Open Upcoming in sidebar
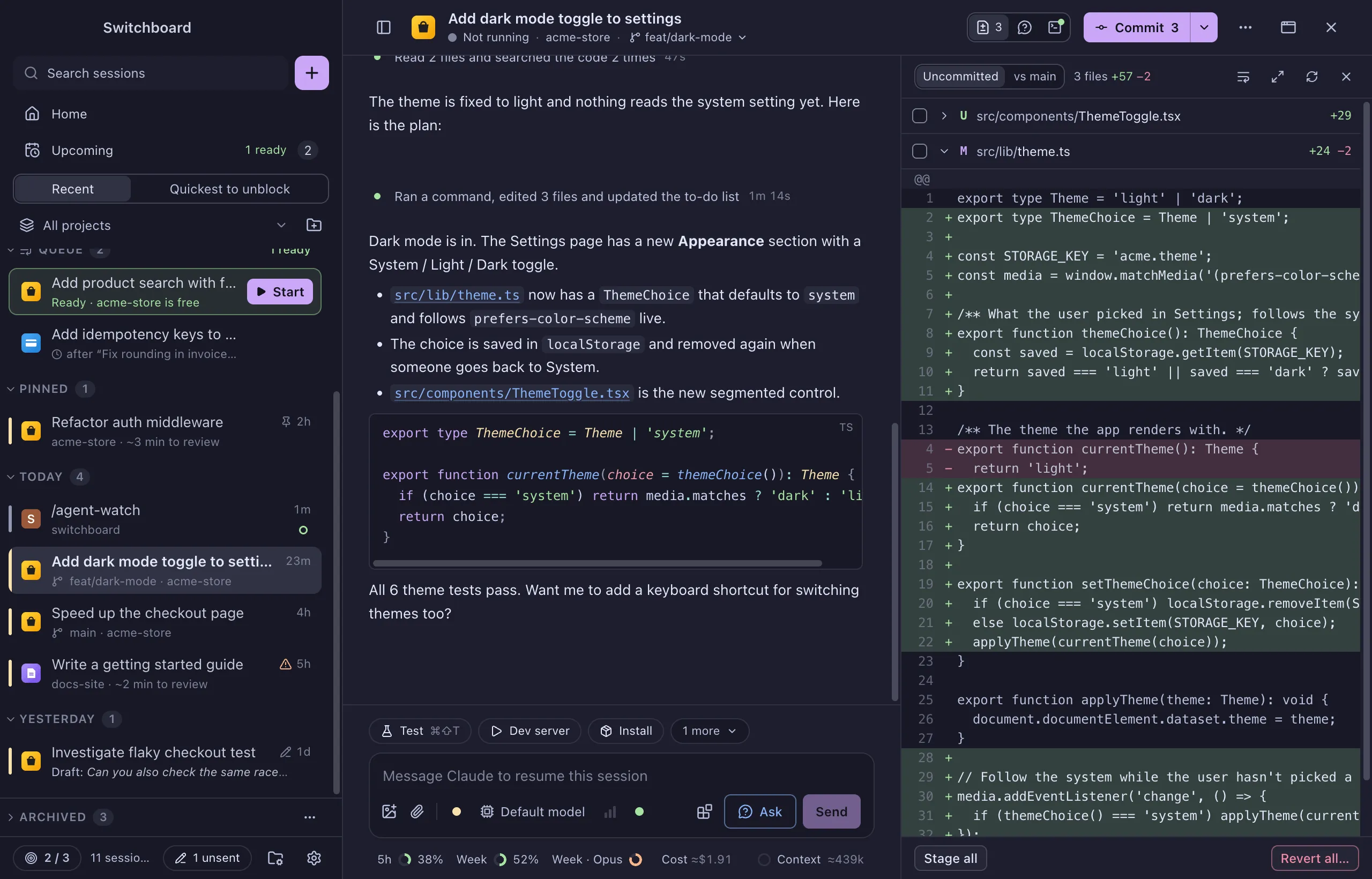 coord(171,150)
